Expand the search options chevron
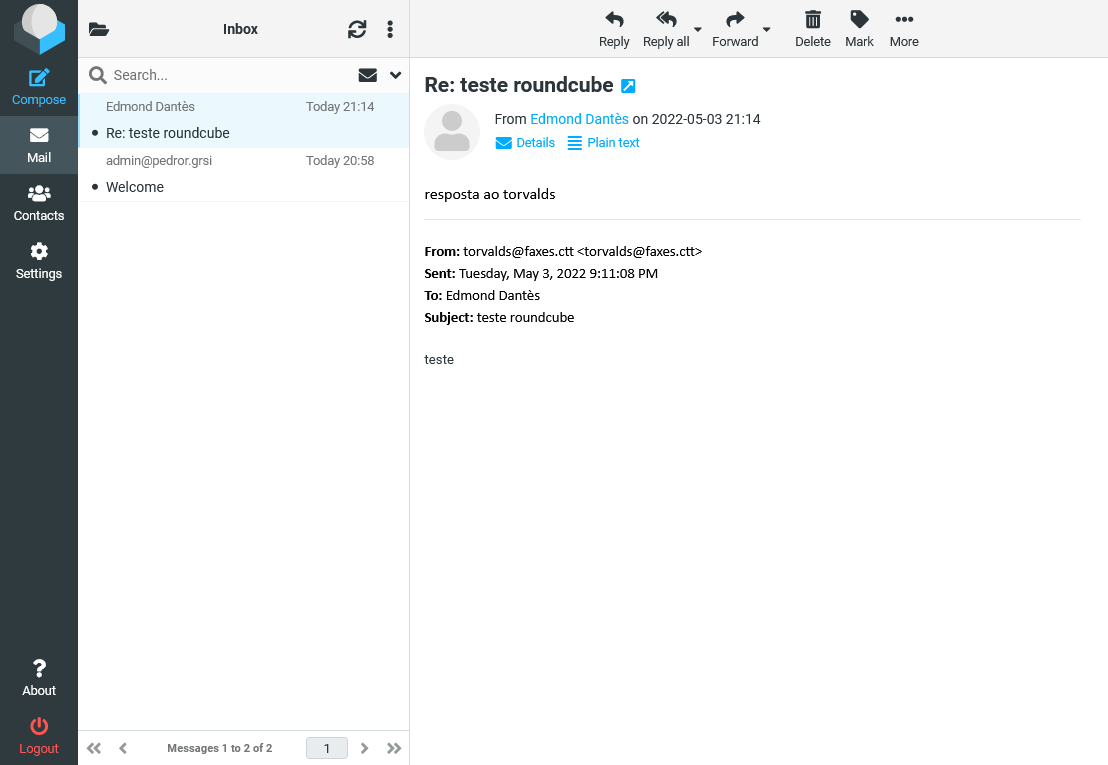The width and height of the screenshot is (1108, 765). click(395, 75)
